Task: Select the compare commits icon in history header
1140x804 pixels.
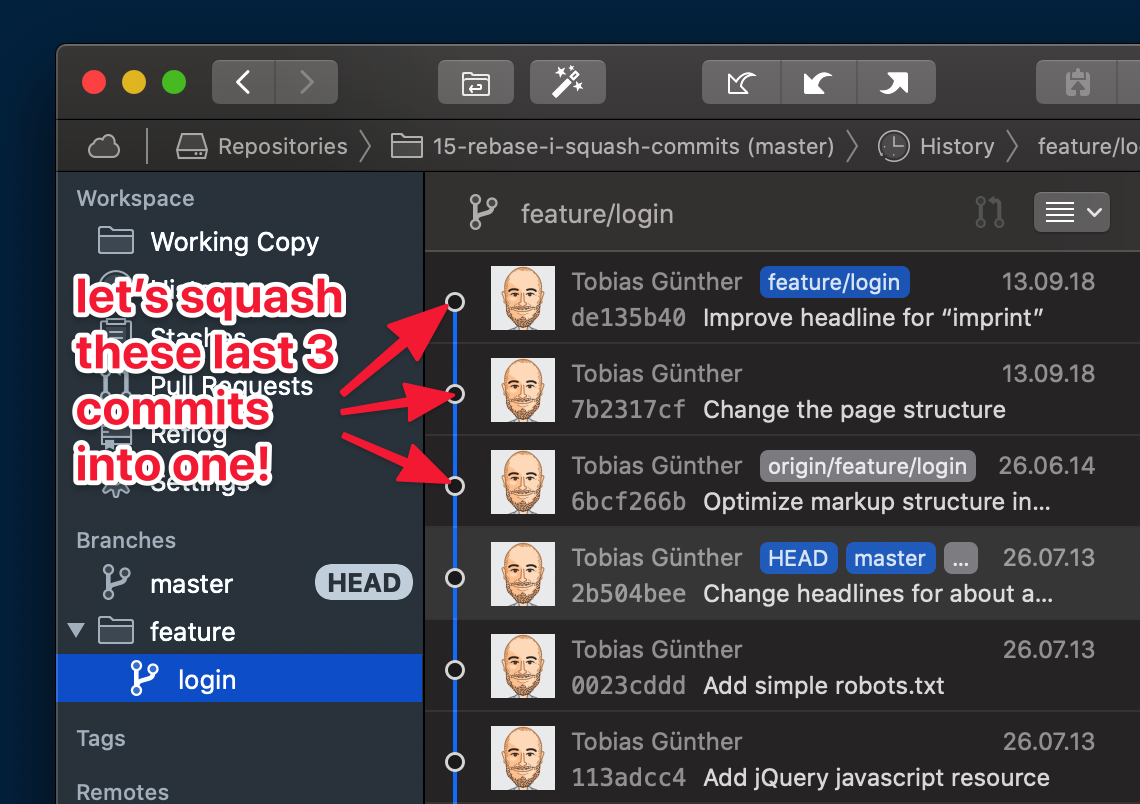Action: [989, 212]
